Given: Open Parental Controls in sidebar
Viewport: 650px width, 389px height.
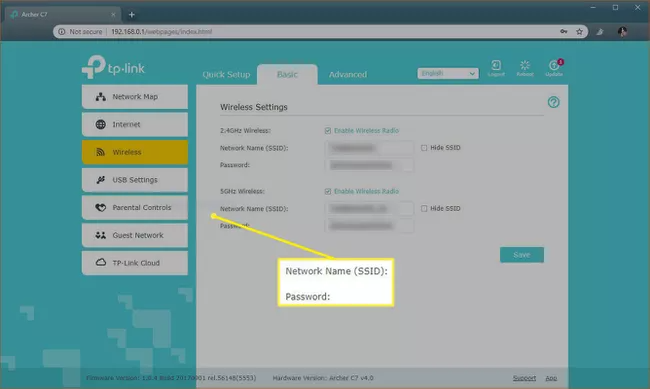Looking at the screenshot, I should 135,208.
